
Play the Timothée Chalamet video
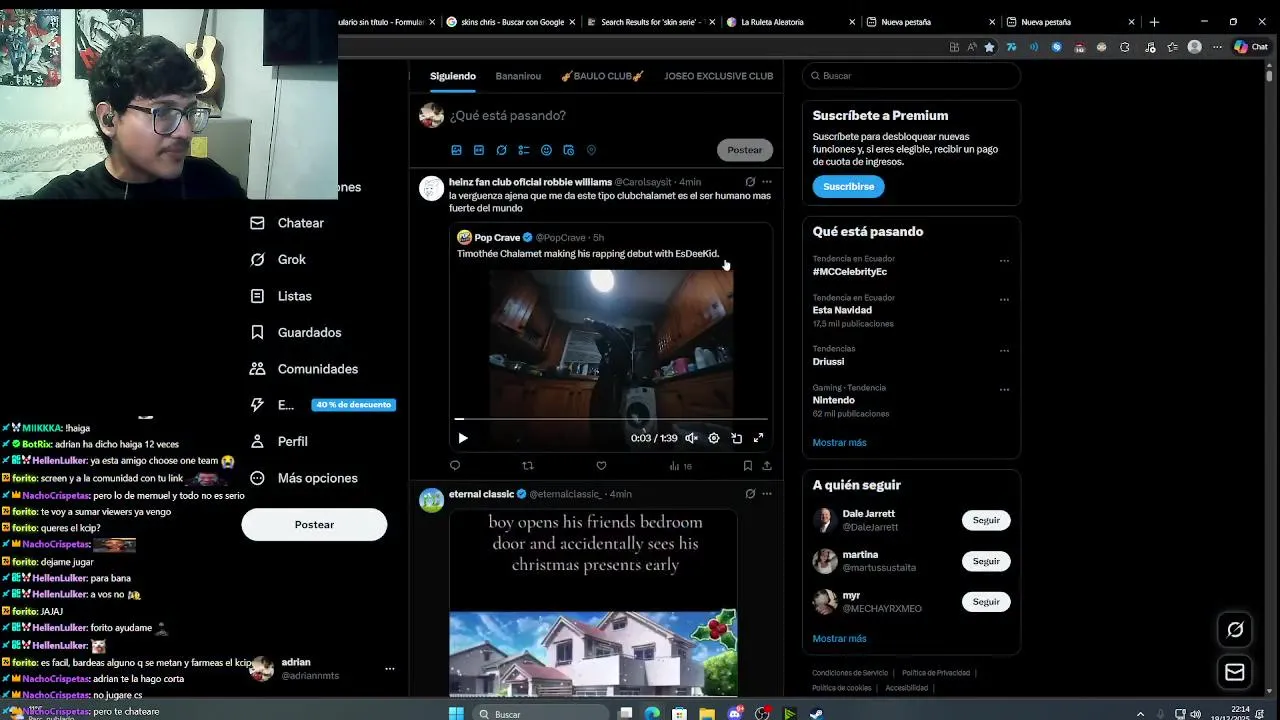click(462, 438)
